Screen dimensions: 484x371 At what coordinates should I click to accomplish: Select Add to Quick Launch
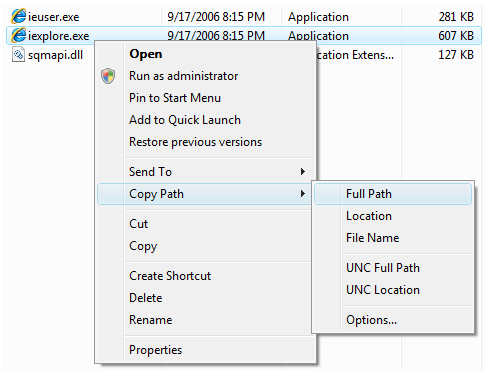(x=185, y=120)
